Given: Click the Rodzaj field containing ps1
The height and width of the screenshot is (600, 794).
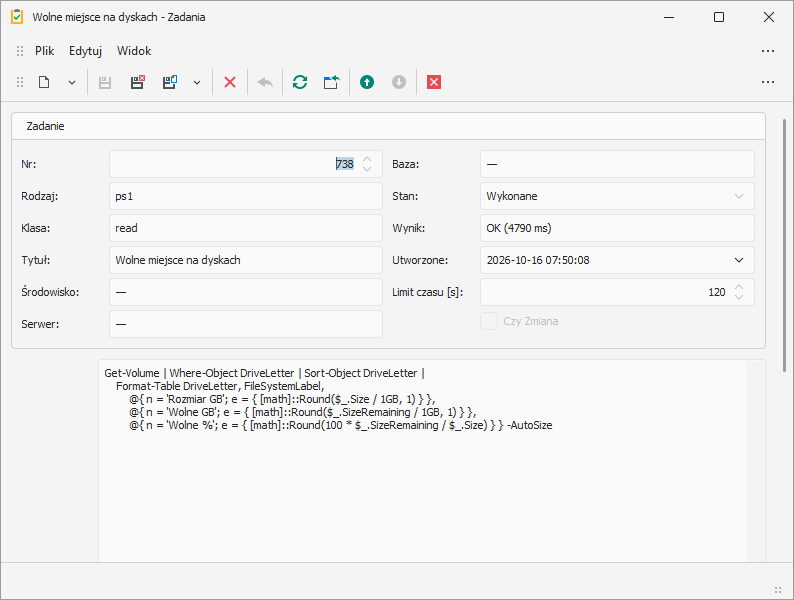Looking at the screenshot, I should pyautogui.click(x=246, y=196).
